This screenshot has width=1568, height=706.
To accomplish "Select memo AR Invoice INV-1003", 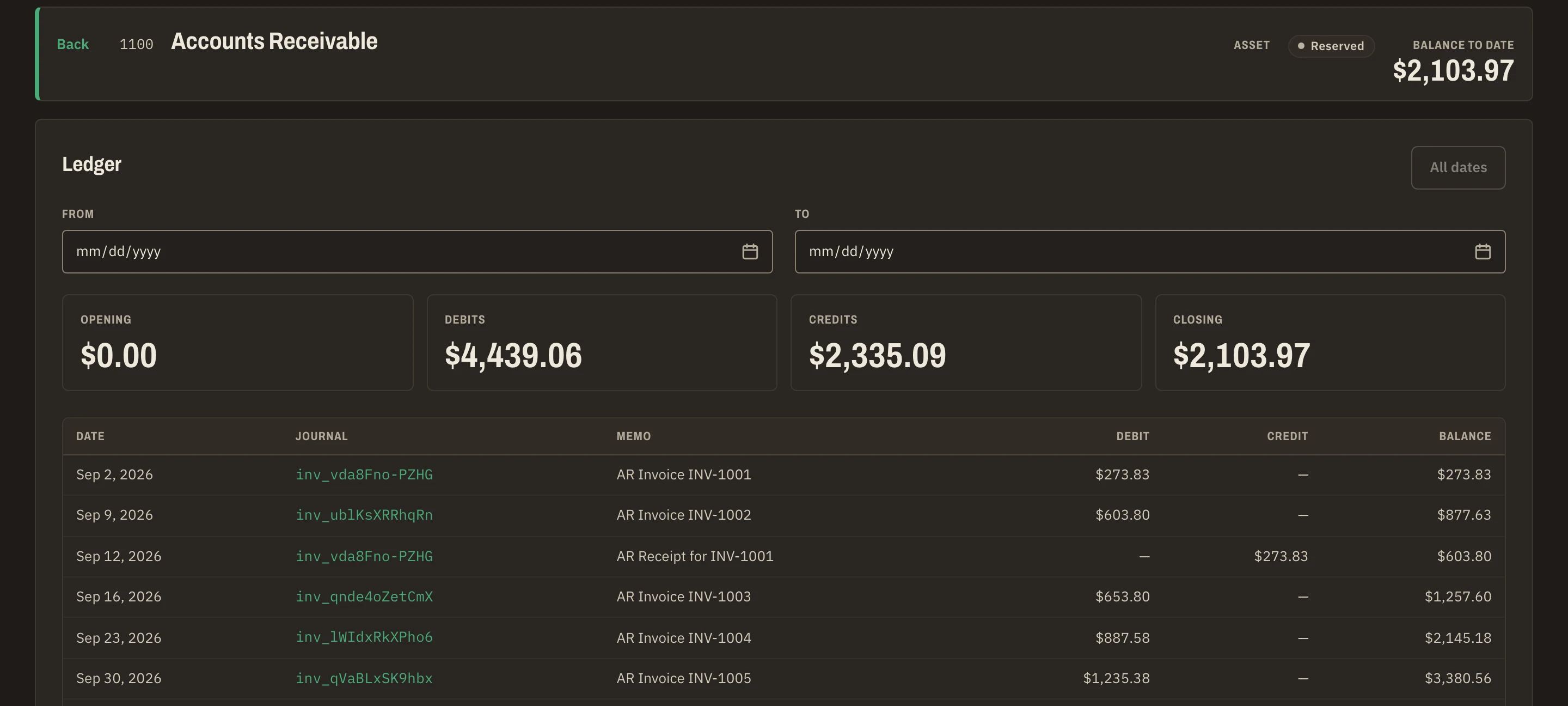I will pyautogui.click(x=684, y=597).
